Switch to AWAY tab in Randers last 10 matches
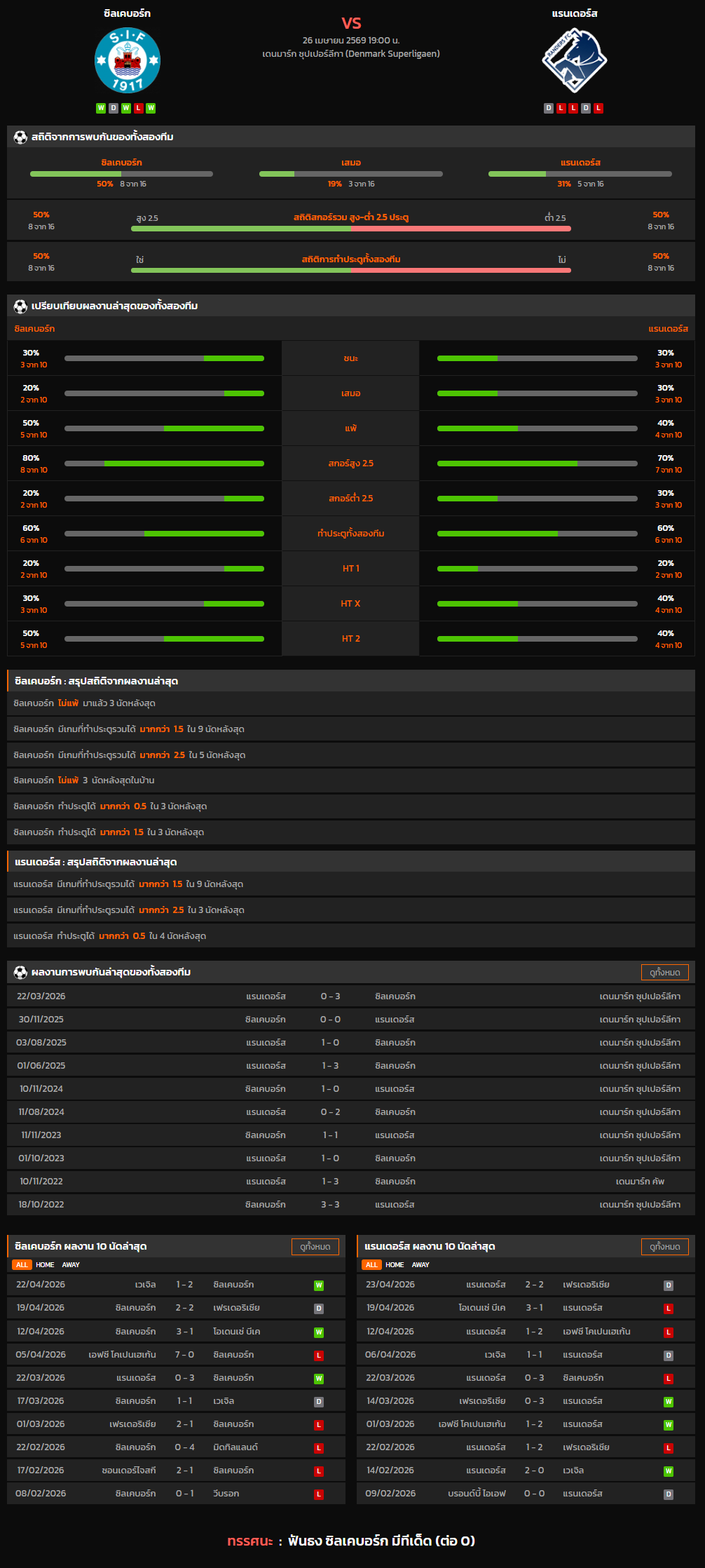 (420, 1265)
